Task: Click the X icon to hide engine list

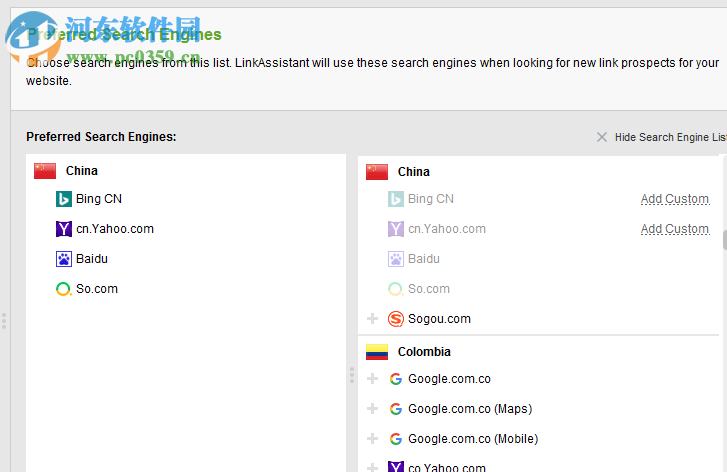Action: pyautogui.click(x=602, y=137)
